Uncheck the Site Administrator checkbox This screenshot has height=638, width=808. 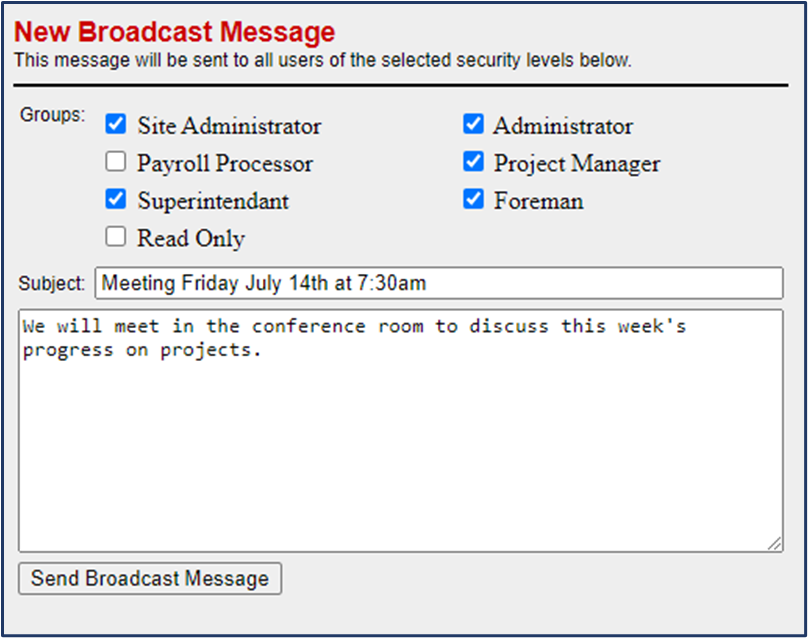click(115, 124)
